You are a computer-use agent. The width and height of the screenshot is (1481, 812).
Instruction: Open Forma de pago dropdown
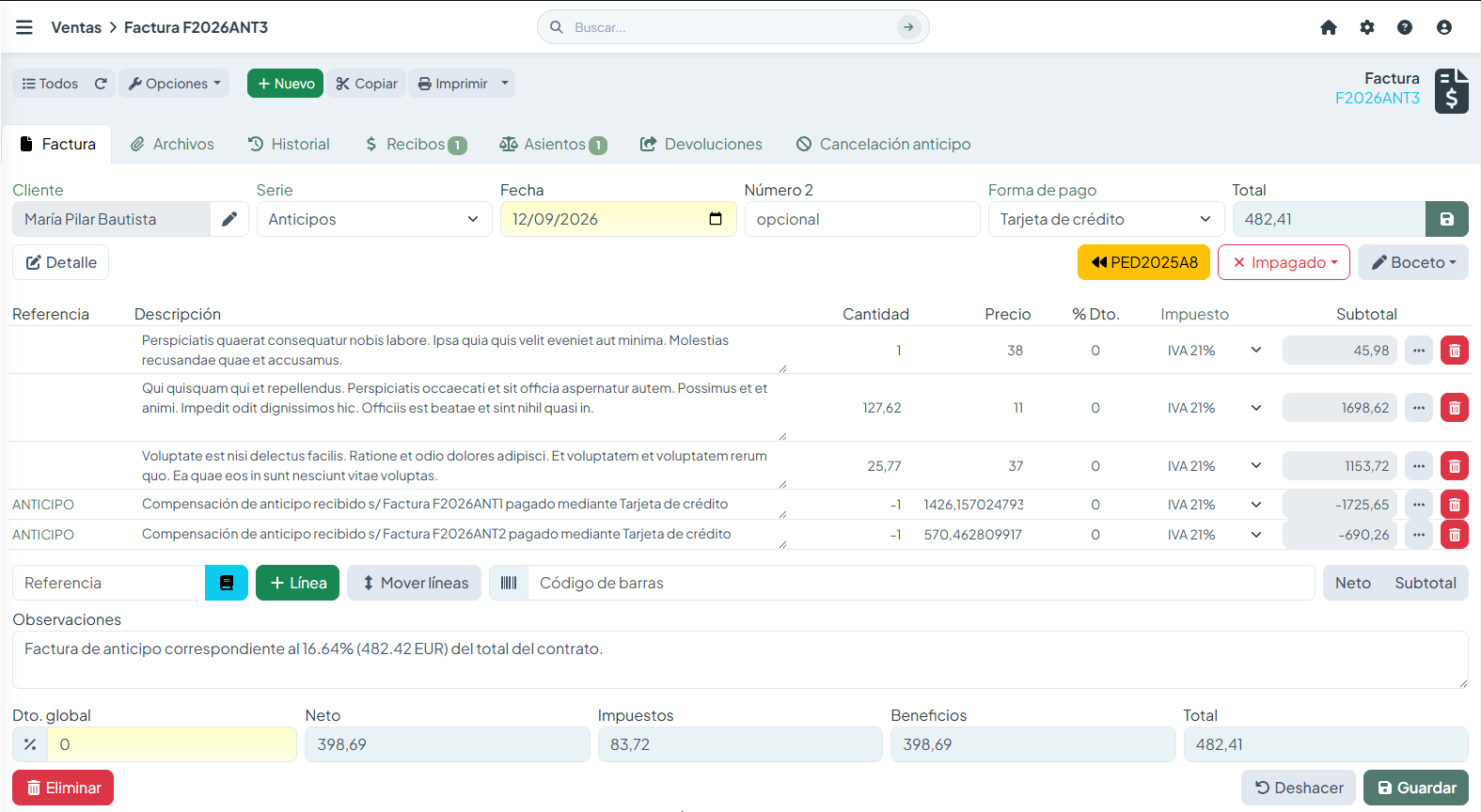pos(1106,219)
